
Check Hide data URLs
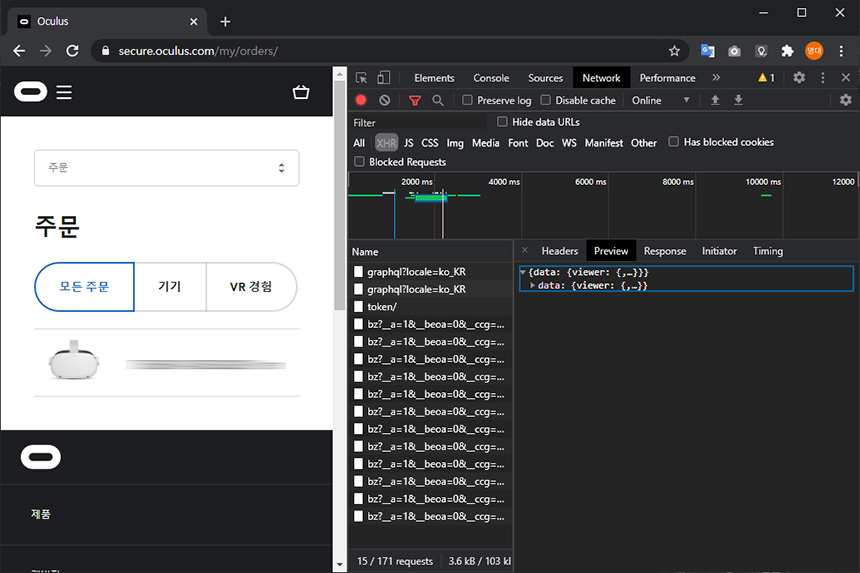click(x=502, y=121)
